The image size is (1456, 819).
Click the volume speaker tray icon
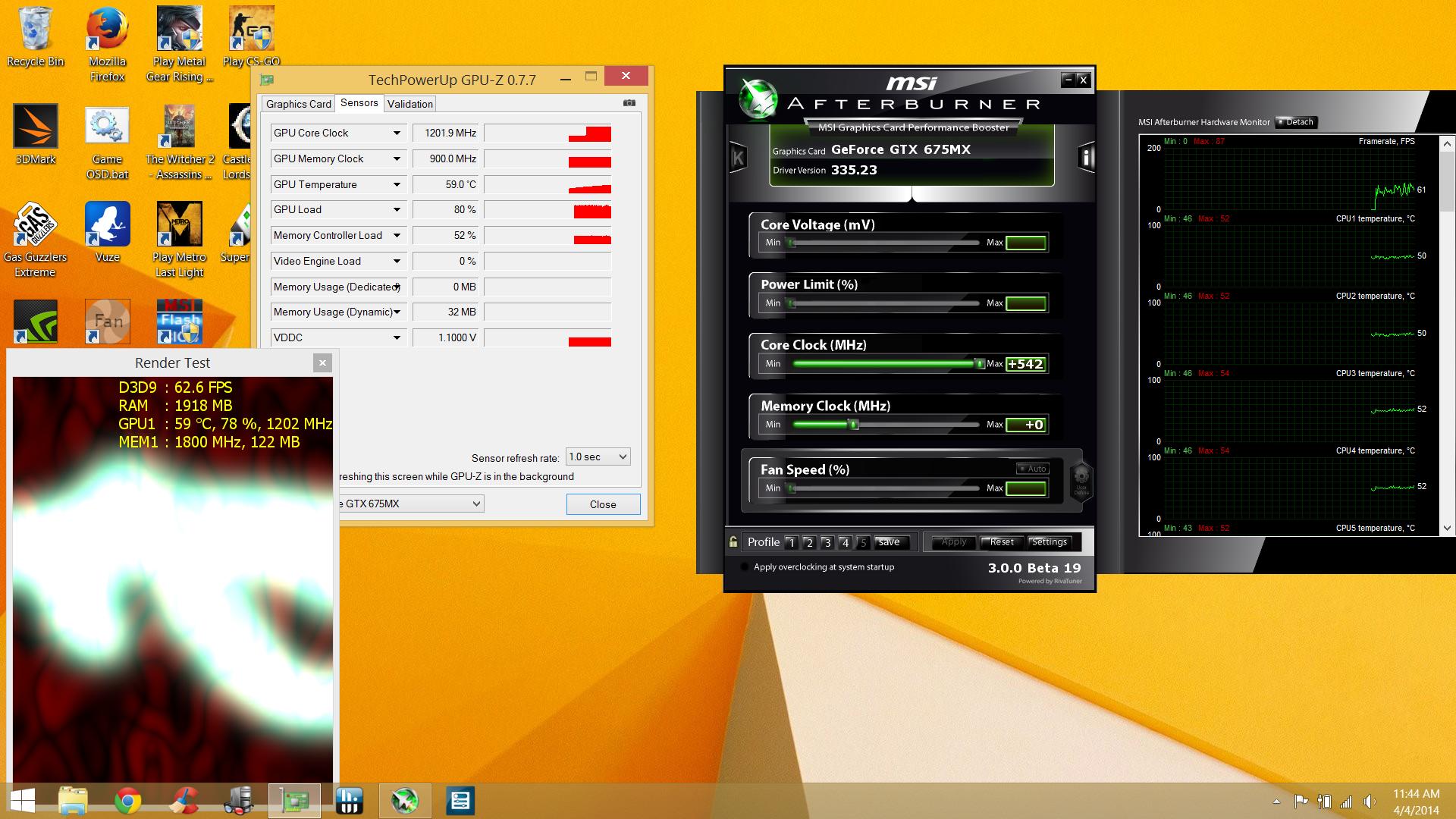pos(1369,802)
